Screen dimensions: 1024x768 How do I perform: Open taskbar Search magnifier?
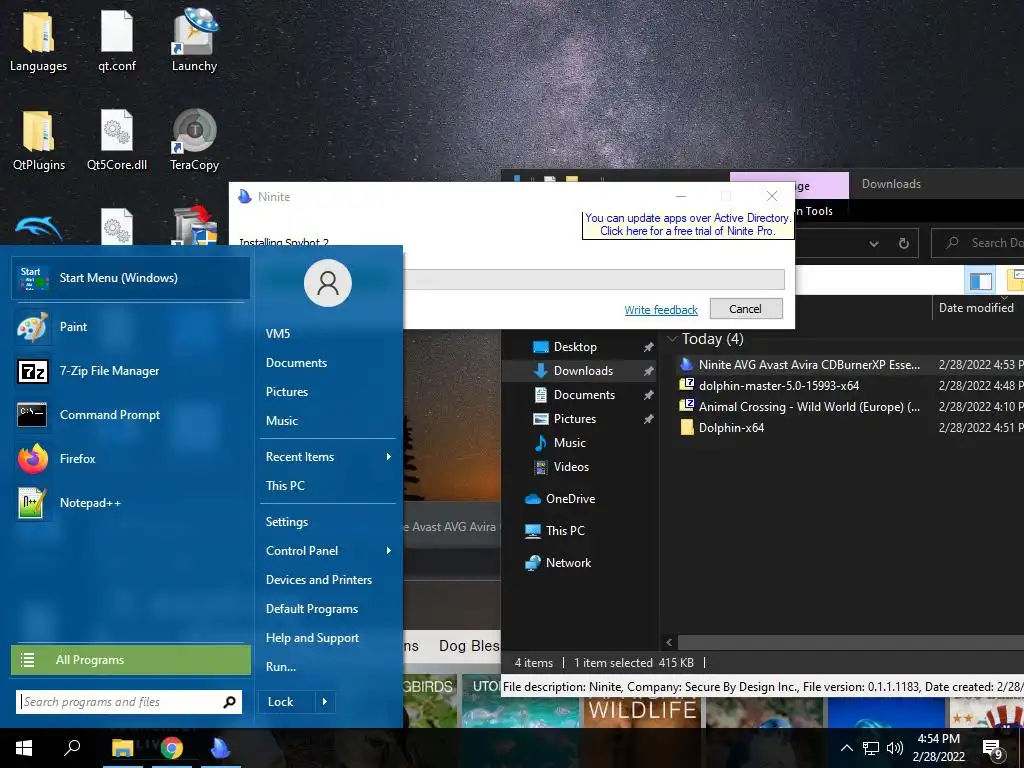coord(72,748)
